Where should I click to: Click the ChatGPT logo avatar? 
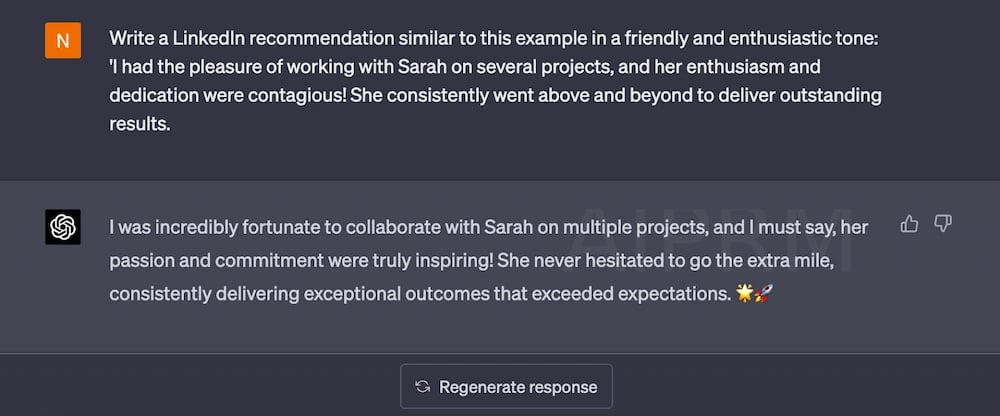pos(62,227)
